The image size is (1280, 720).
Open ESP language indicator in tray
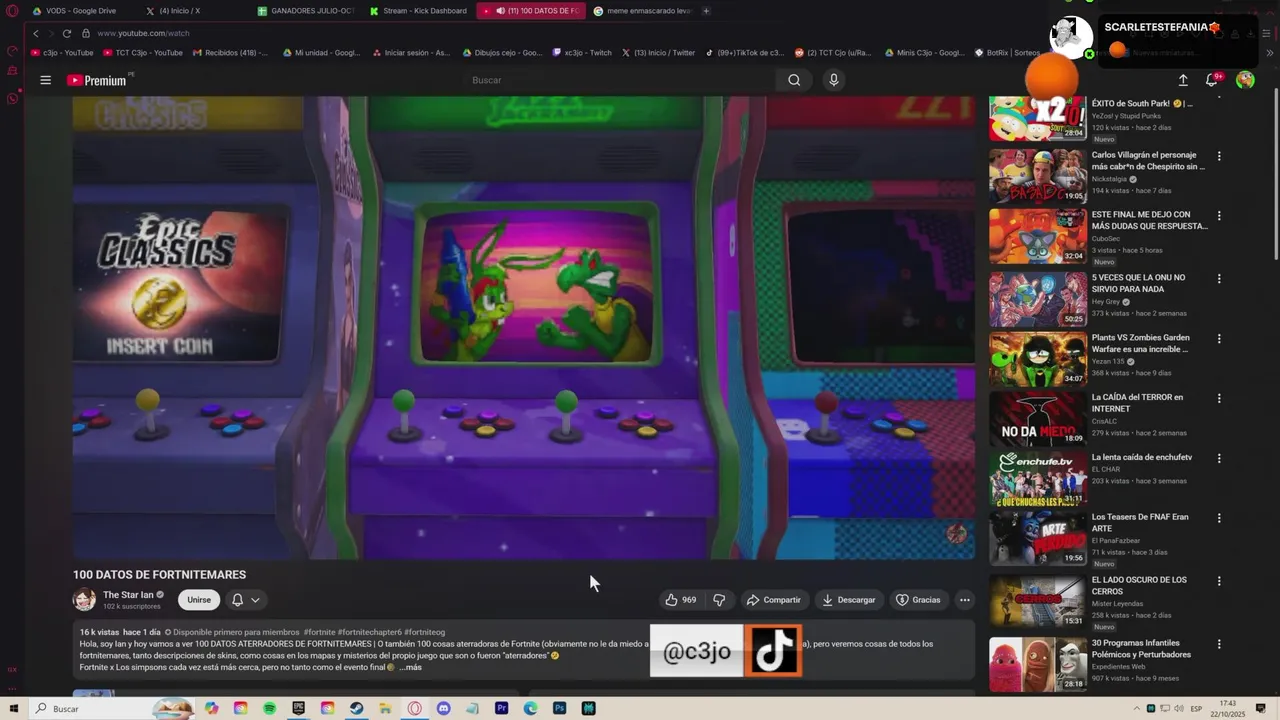(x=1196, y=708)
